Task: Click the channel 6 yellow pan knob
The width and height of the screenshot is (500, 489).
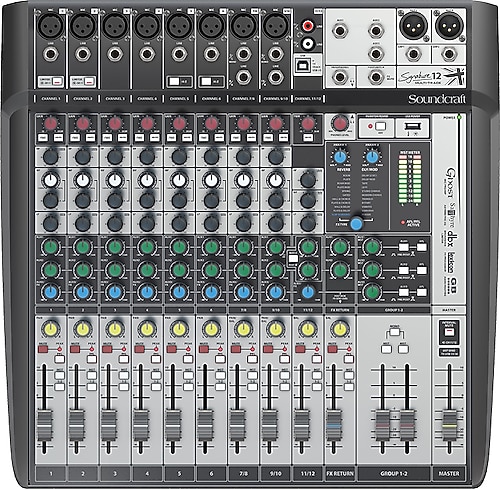Action: pyautogui.click(x=211, y=329)
